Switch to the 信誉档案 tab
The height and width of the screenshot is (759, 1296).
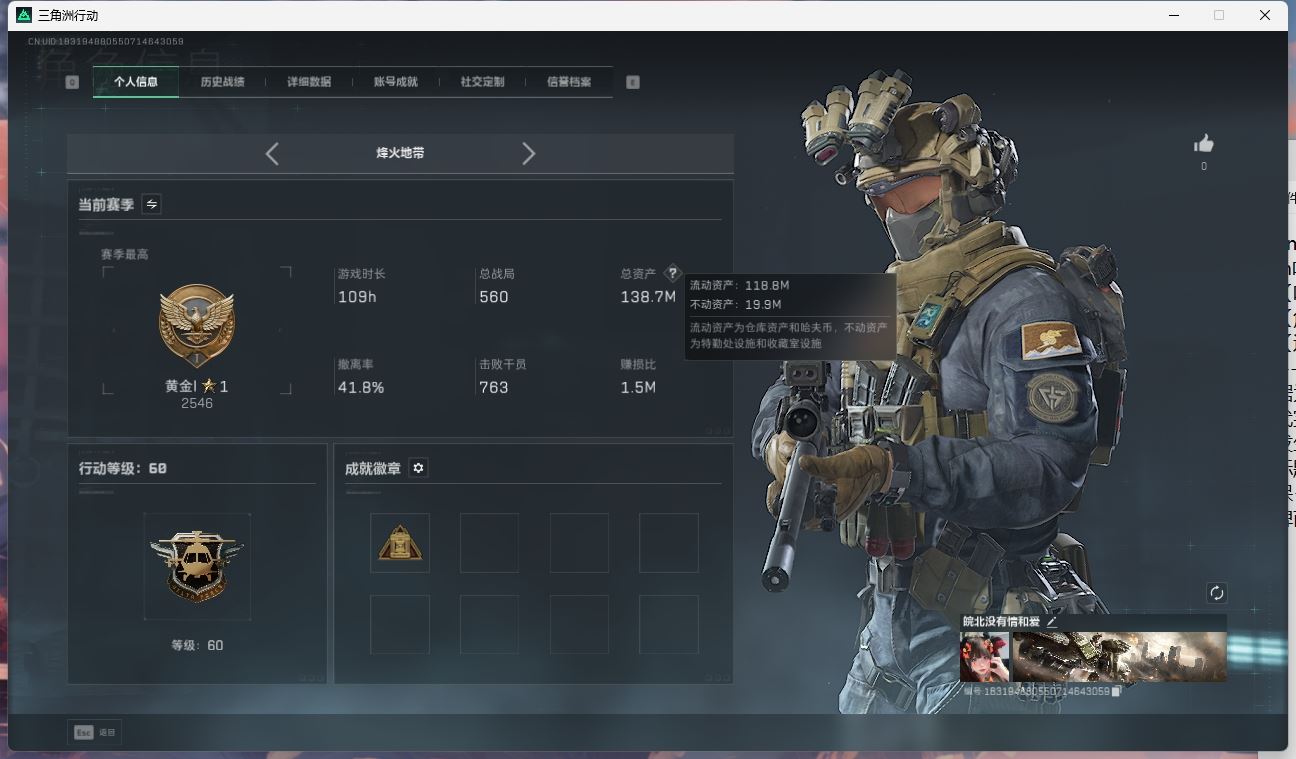coord(568,82)
